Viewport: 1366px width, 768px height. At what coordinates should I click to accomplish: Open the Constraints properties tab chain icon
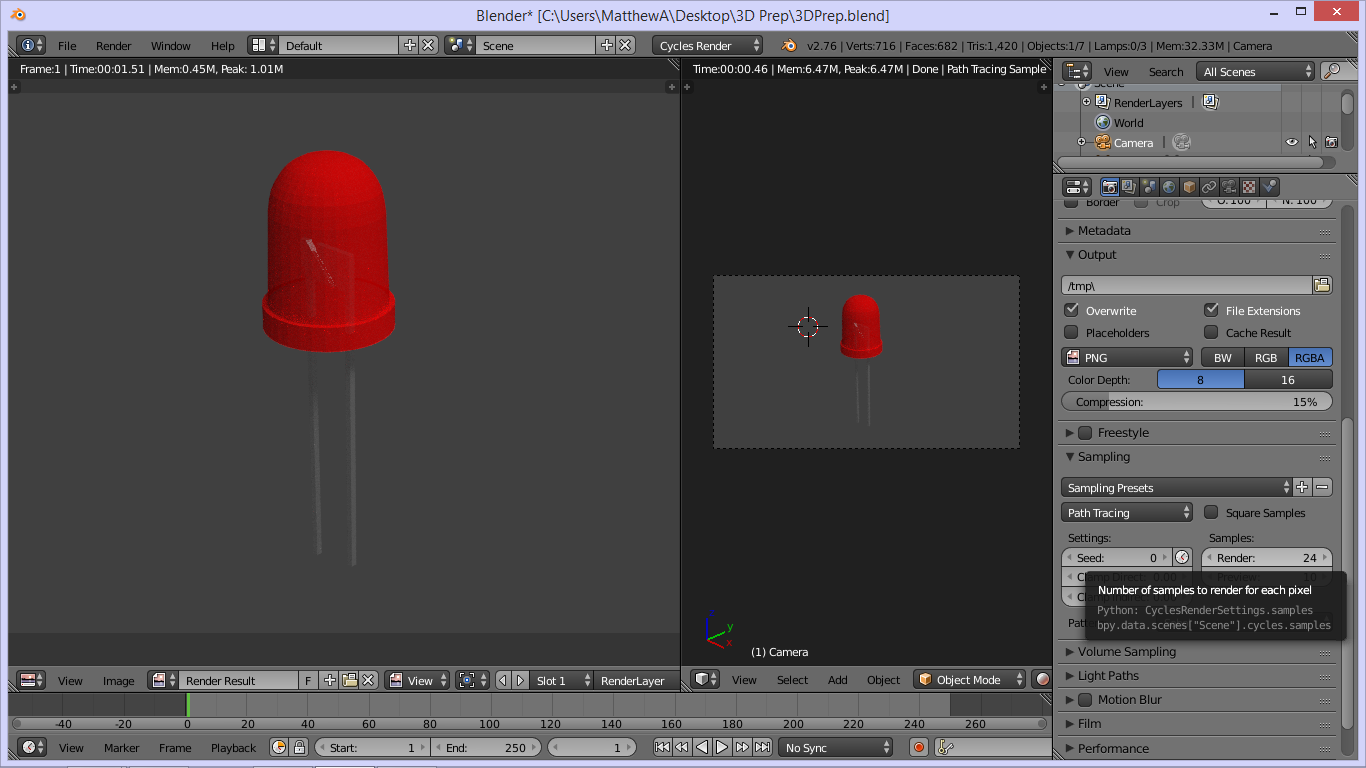tap(1209, 187)
